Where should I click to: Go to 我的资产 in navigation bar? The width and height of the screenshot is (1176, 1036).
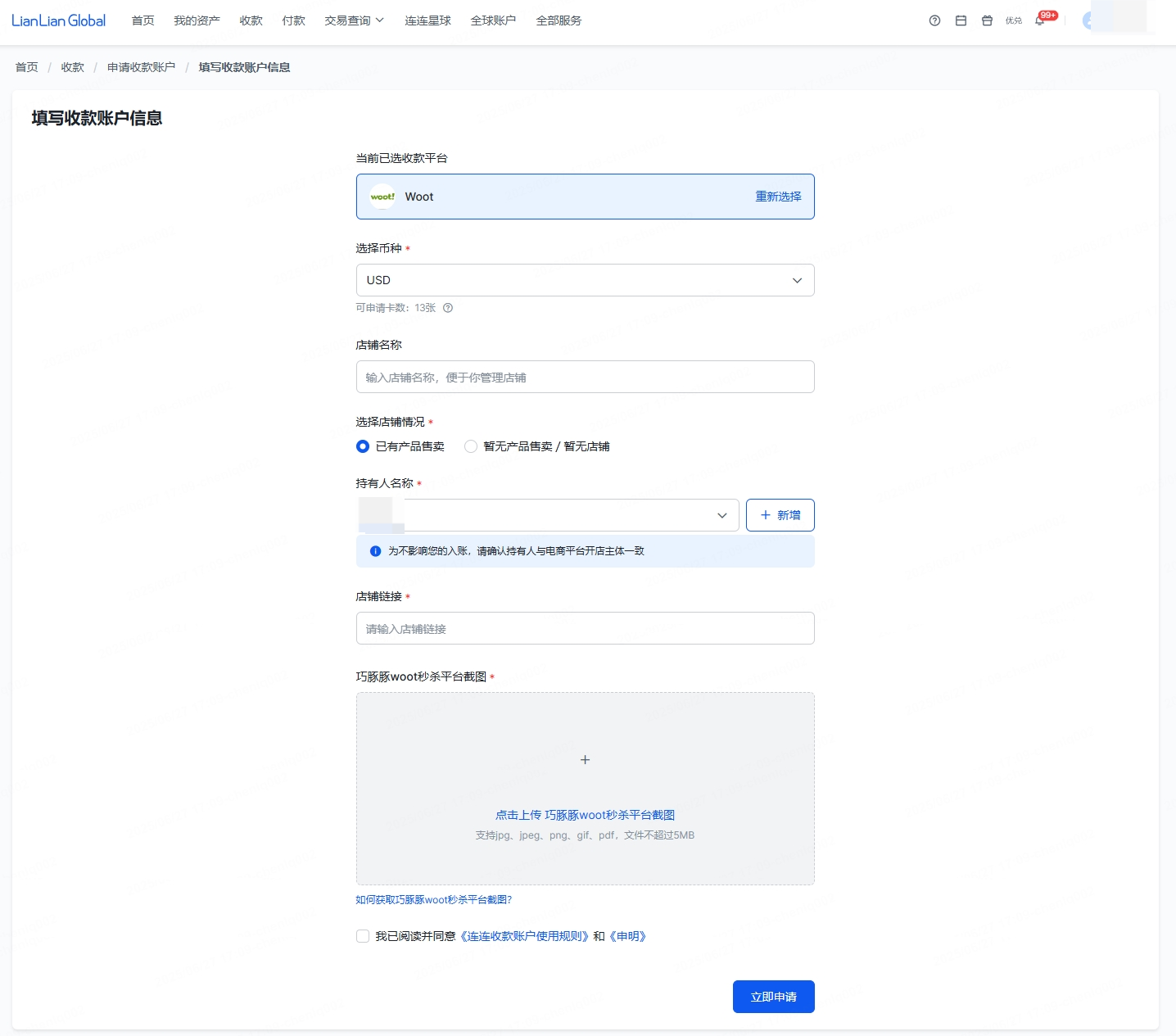tap(197, 20)
